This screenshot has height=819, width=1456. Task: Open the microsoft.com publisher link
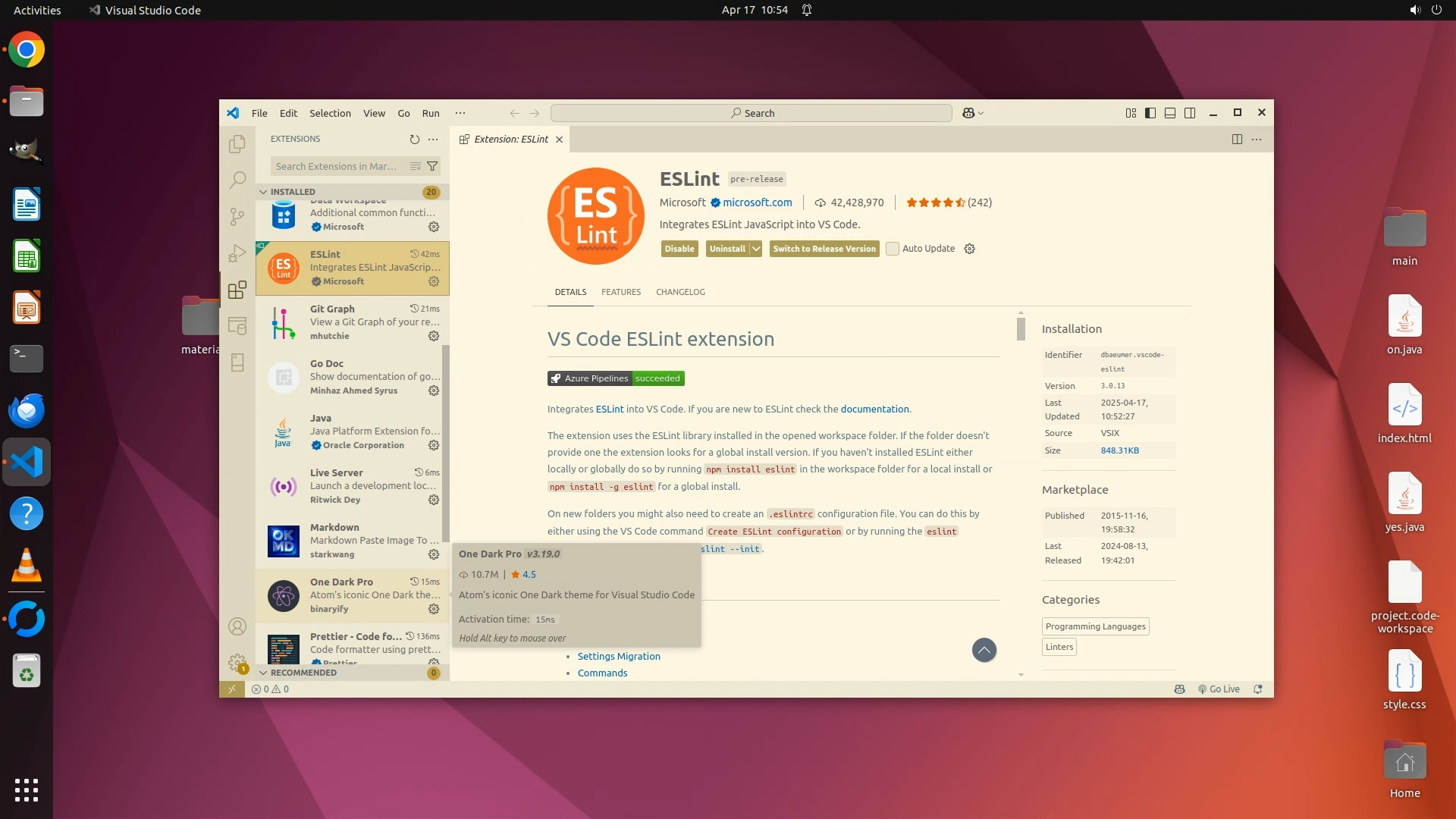(x=757, y=202)
